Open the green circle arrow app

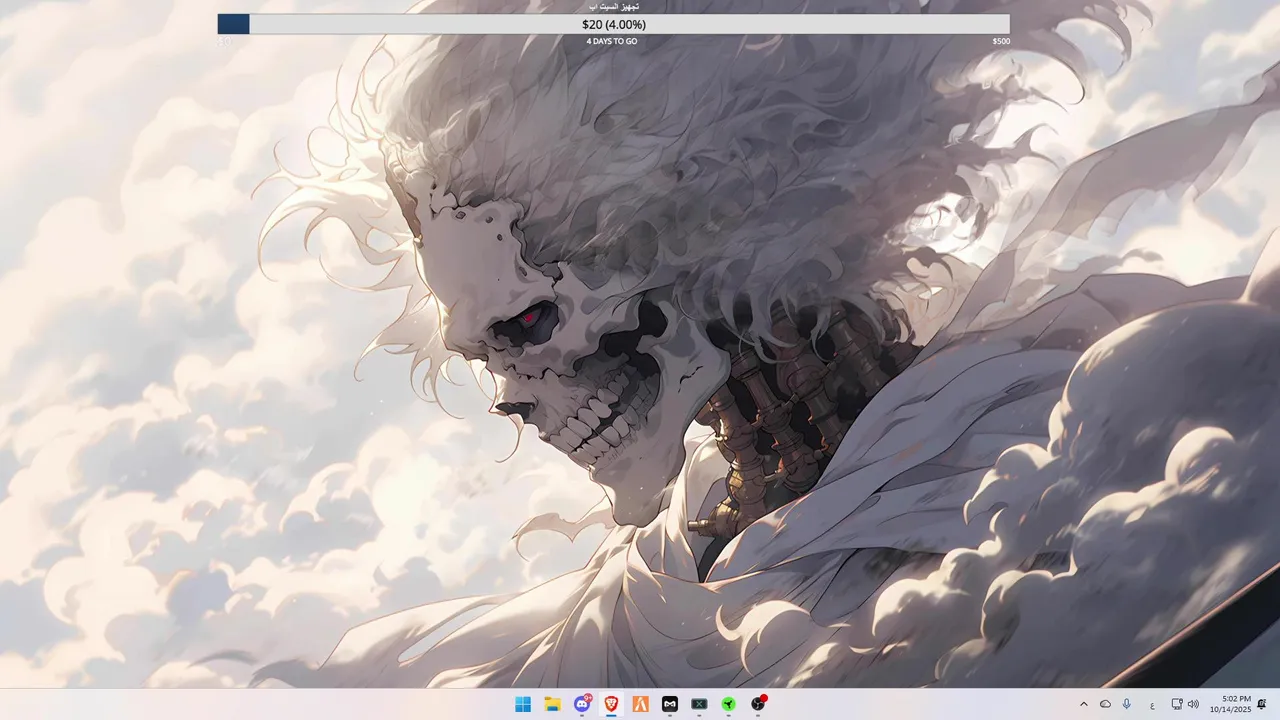tap(729, 704)
